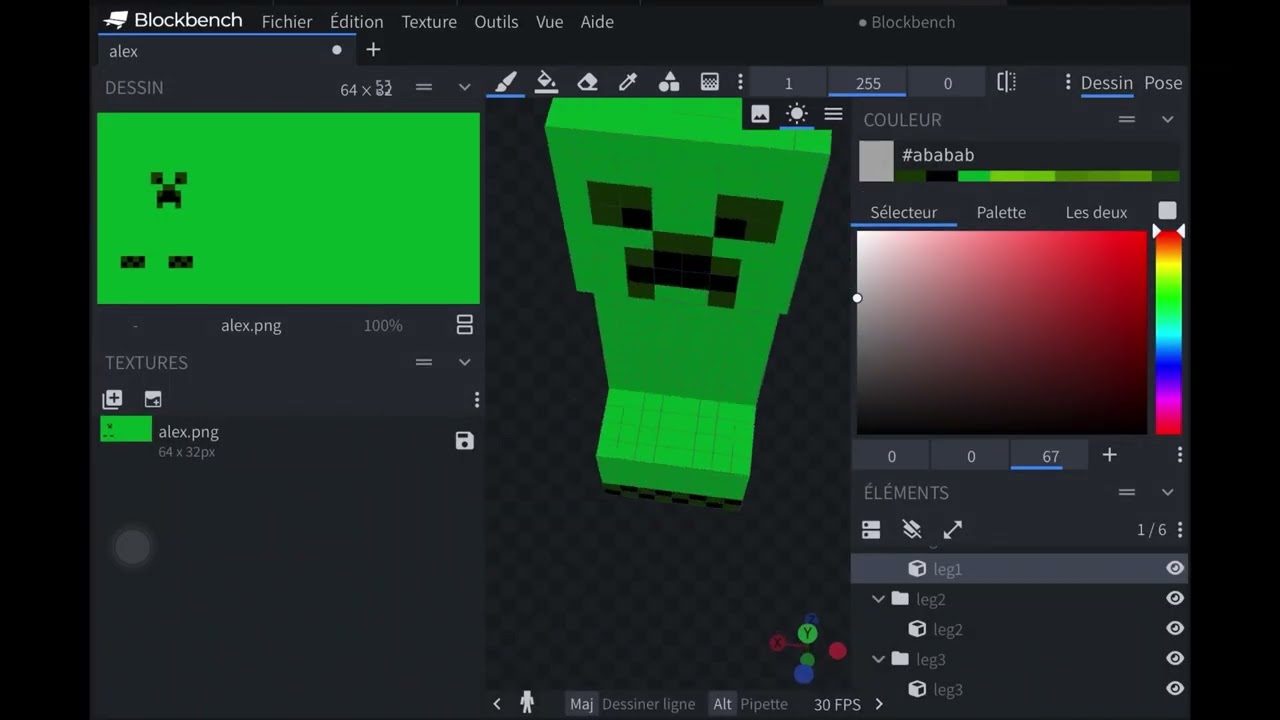Click the Dessin panel drag handle

pos(424,87)
